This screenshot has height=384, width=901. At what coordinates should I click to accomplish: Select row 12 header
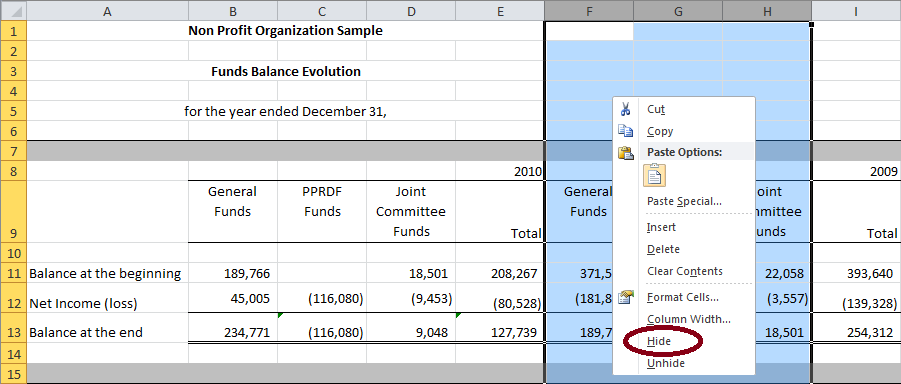point(13,298)
